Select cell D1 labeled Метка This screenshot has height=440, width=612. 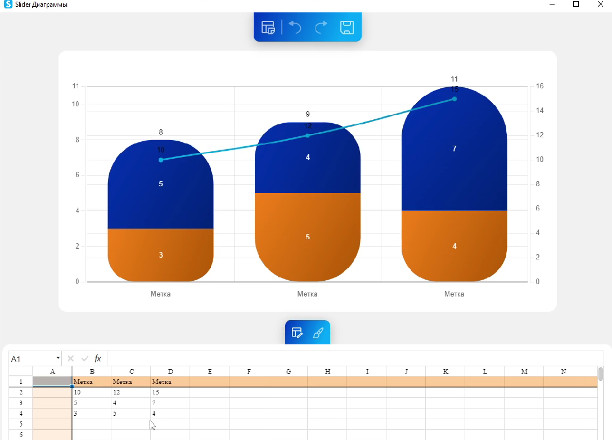170,382
